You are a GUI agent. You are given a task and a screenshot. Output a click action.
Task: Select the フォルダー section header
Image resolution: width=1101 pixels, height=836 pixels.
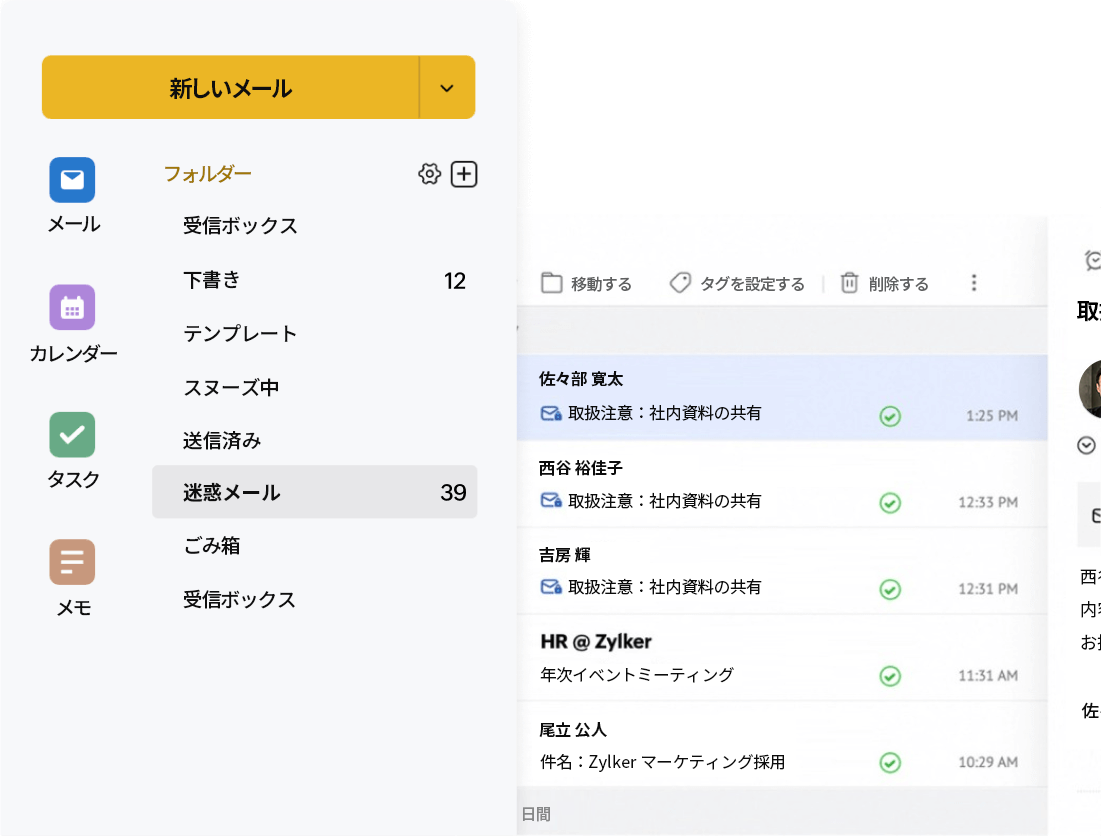click(x=207, y=173)
